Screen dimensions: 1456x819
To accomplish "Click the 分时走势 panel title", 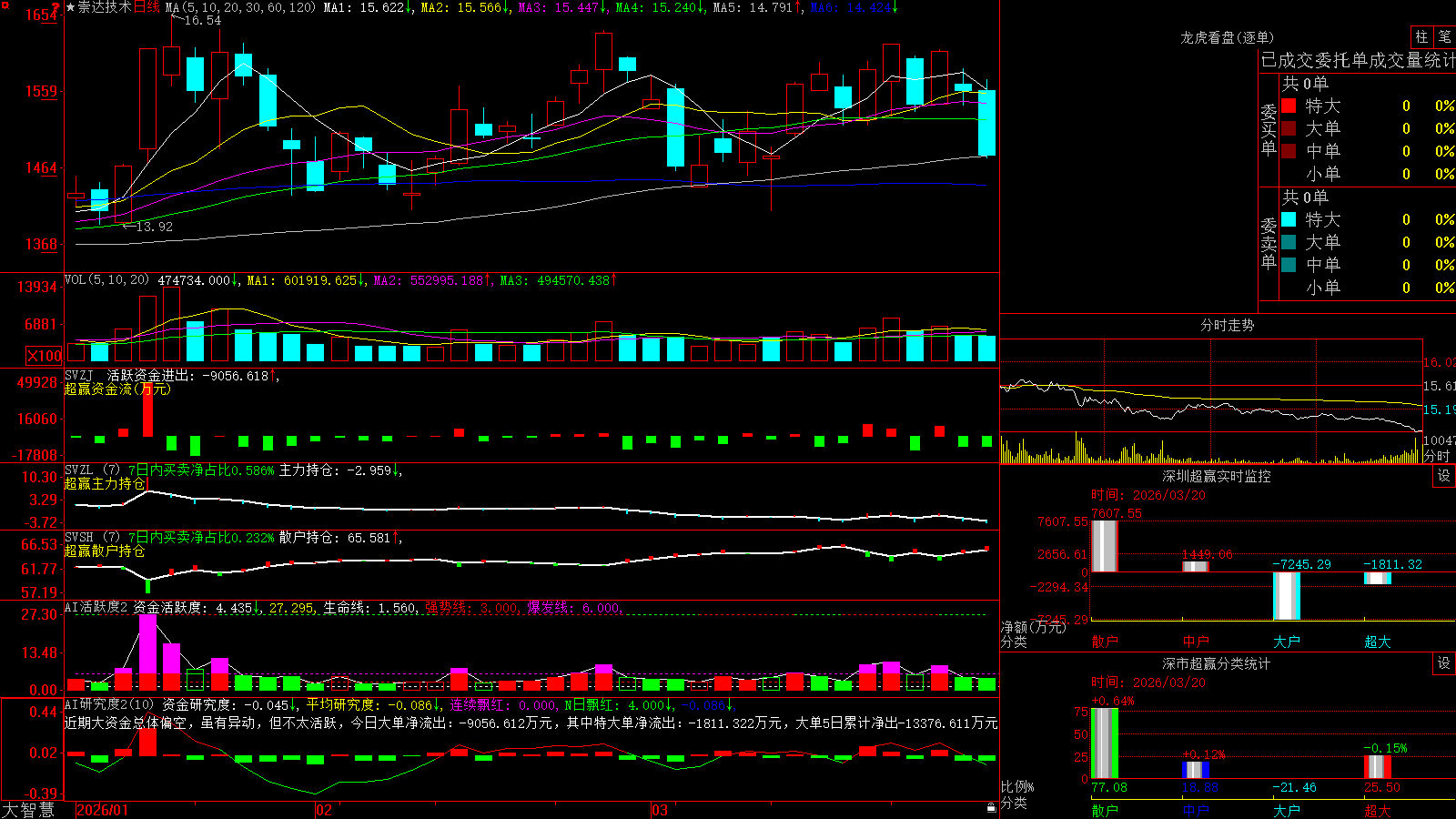I will [1227, 325].
